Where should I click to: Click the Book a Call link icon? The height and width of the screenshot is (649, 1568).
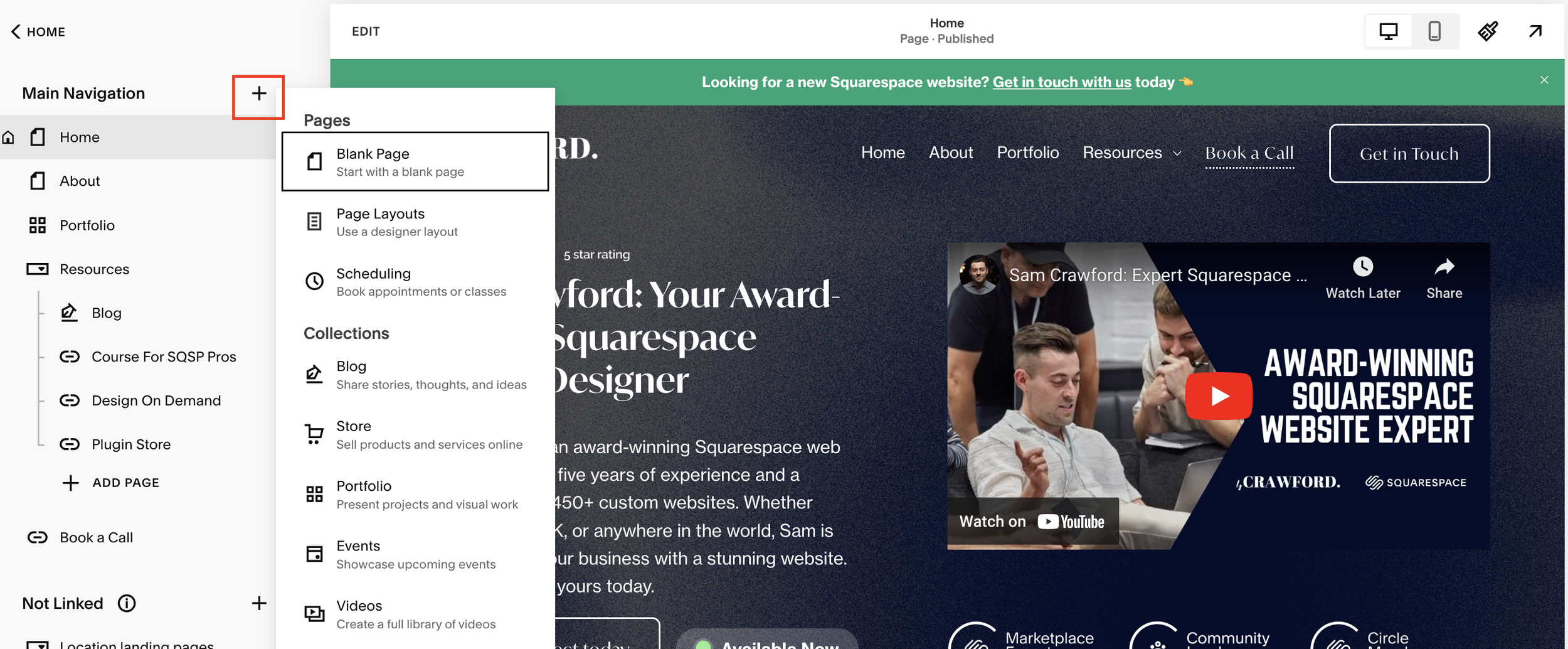(x=38, y=537)
